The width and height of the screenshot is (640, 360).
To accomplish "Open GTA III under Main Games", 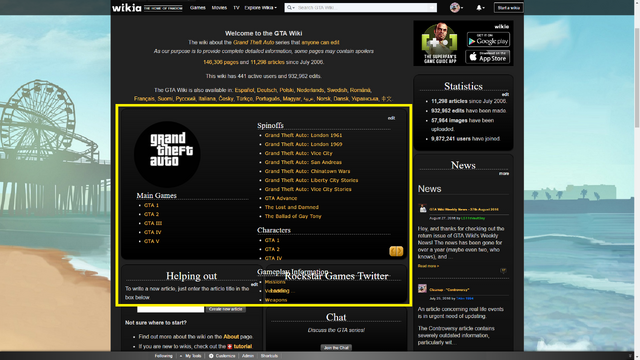I will (153, 223).
